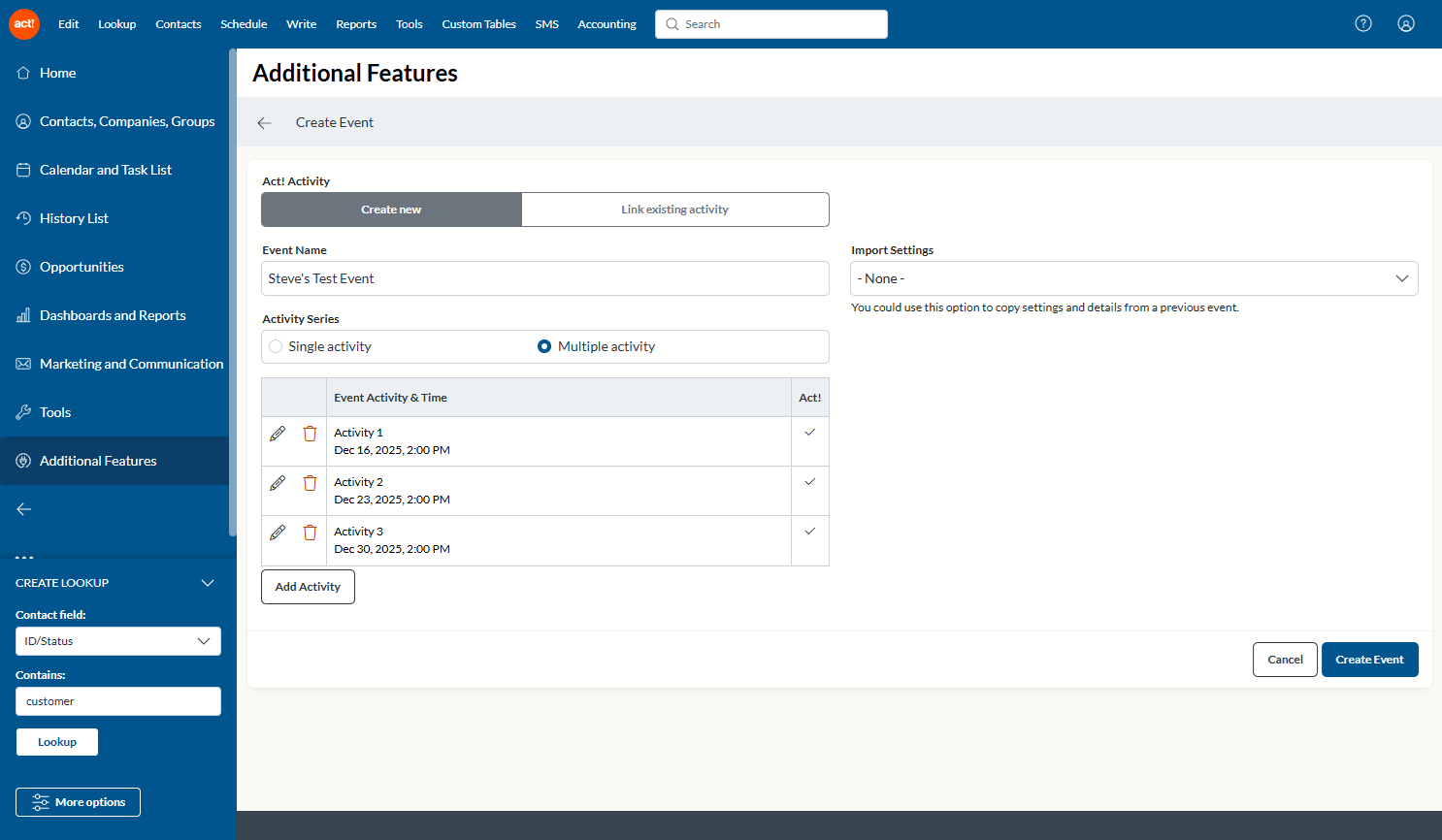
Task: Open Calendar and Task List in sidebar
Action: point(106,170)
